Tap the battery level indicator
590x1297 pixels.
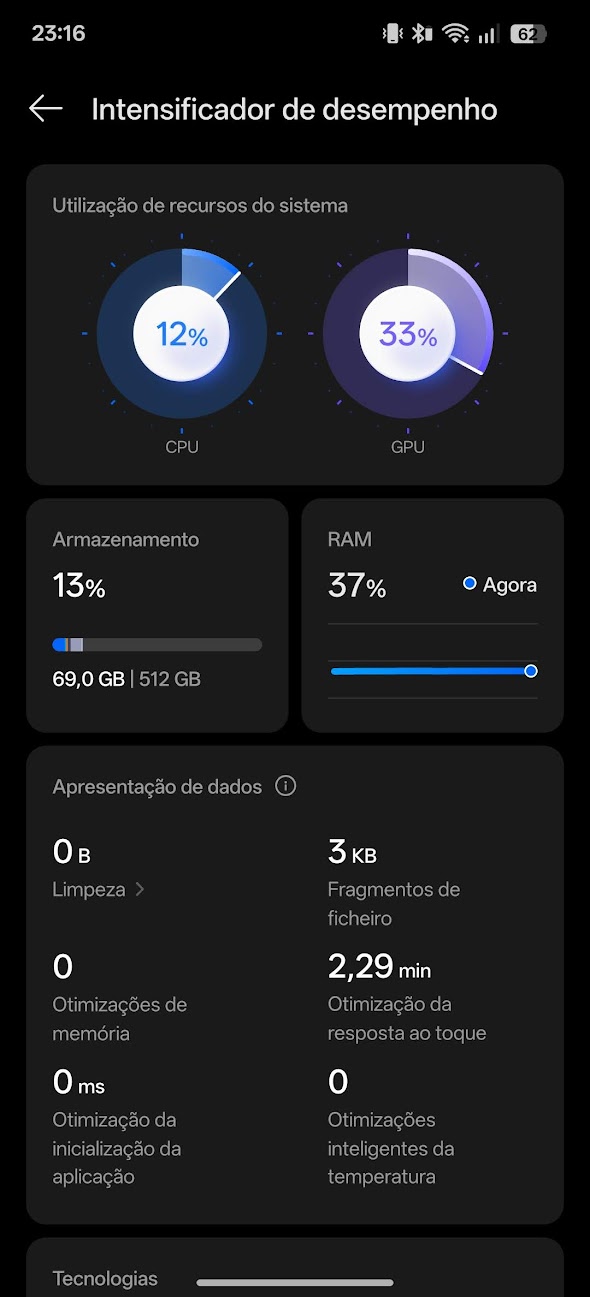click(528, 33)
